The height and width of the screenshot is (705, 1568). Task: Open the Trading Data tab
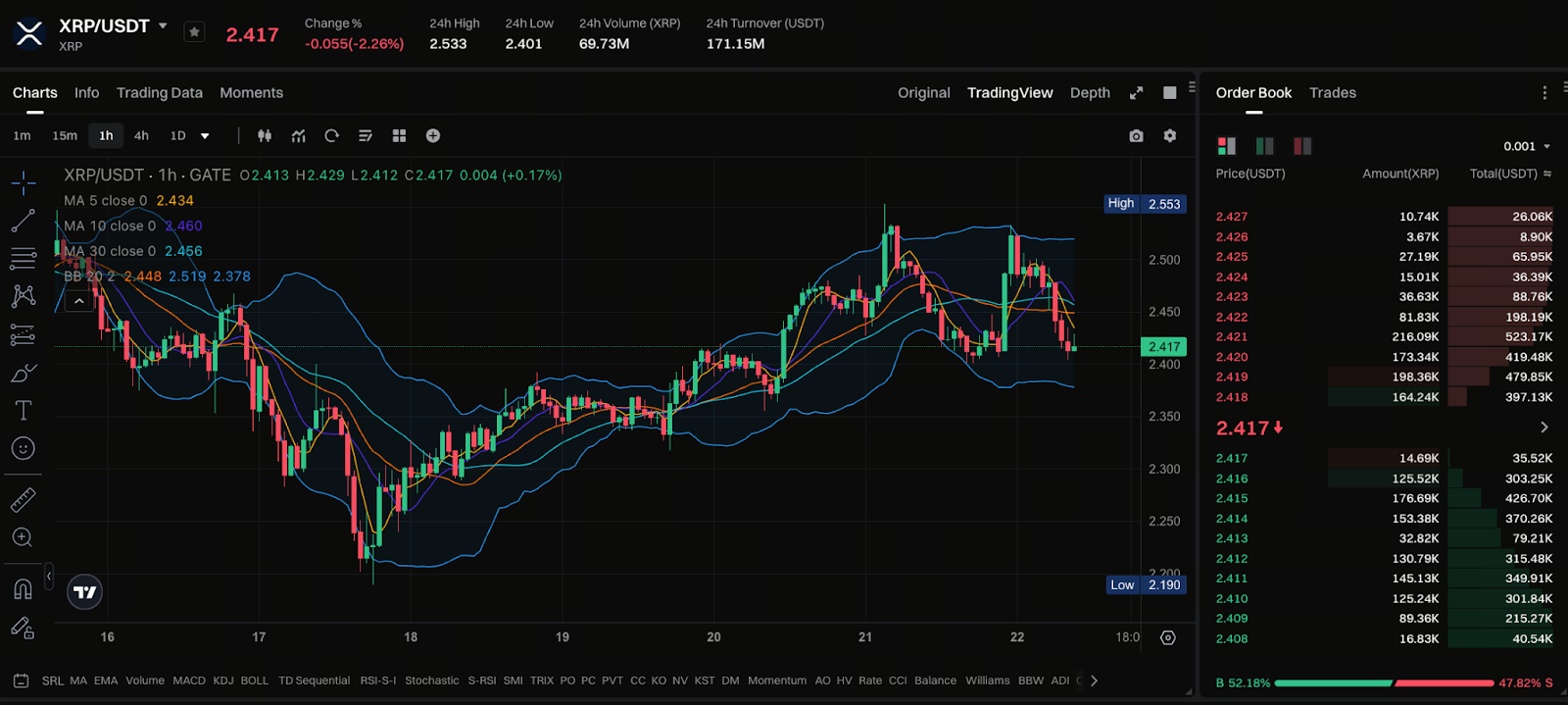pyautogui.click(x=159, y=93)
